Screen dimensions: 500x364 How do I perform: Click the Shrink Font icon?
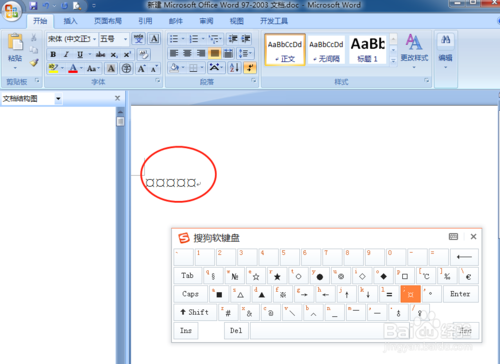[154, 69]
